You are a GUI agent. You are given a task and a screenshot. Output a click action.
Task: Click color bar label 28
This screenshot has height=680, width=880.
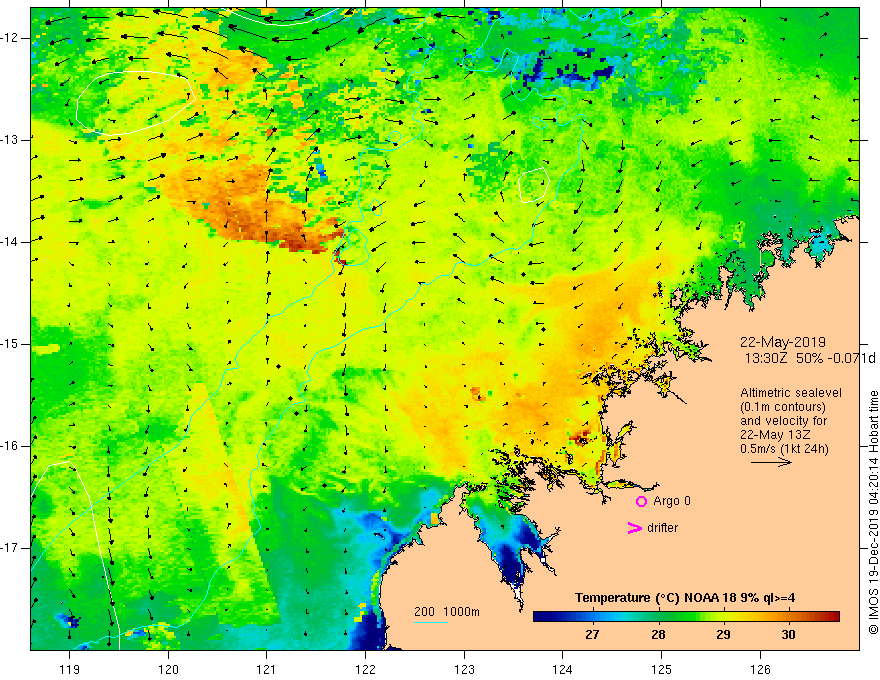click(x=658, y=635)
